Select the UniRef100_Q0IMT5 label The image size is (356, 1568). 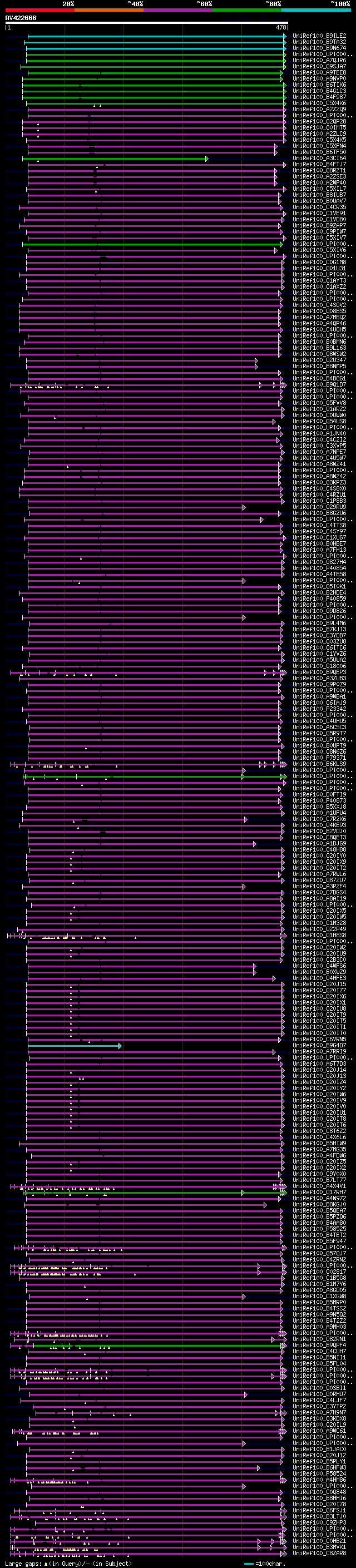[319, 128]
